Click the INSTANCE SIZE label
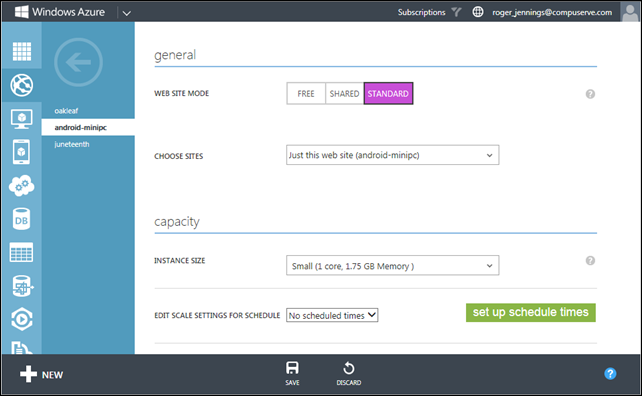Viewport: 642px width, 396px height. 179,260
